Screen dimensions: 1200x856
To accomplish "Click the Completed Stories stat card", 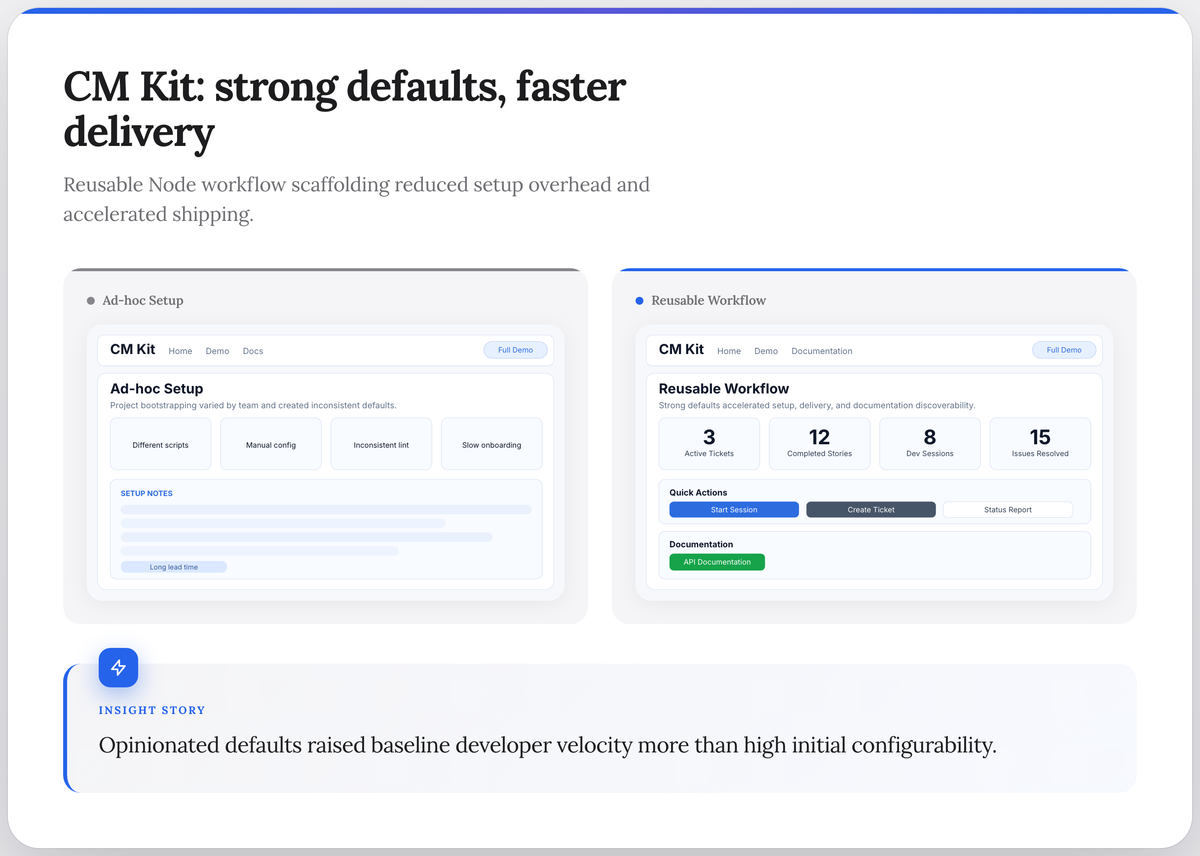I will pyautogui.click(x=819, y=443).
